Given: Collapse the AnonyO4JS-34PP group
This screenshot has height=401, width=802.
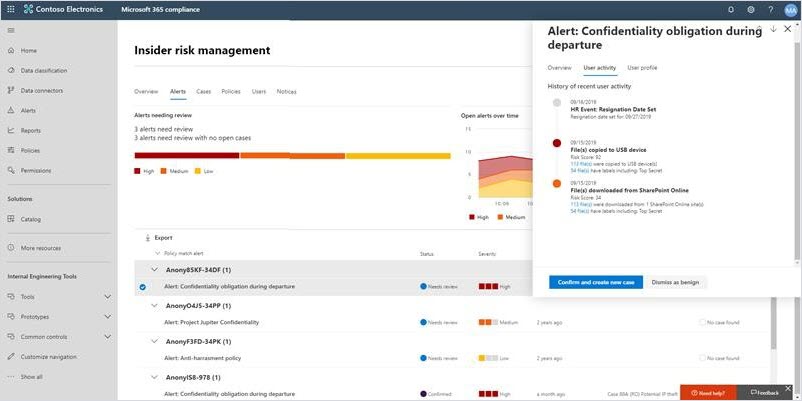Looking at the screenshot, I should click(x=155, y=305).
